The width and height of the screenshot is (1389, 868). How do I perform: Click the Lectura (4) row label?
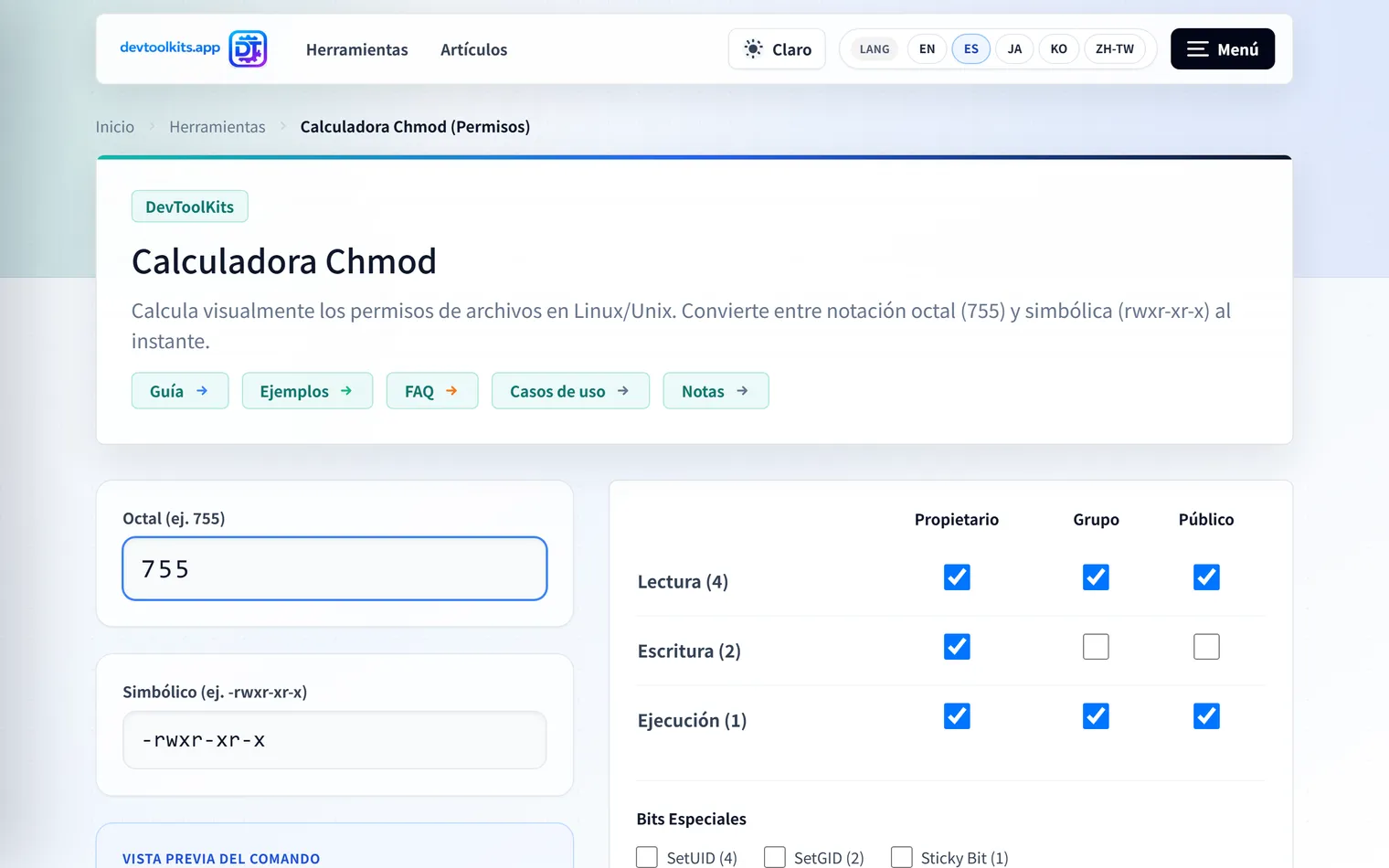[x=683, y=582]
